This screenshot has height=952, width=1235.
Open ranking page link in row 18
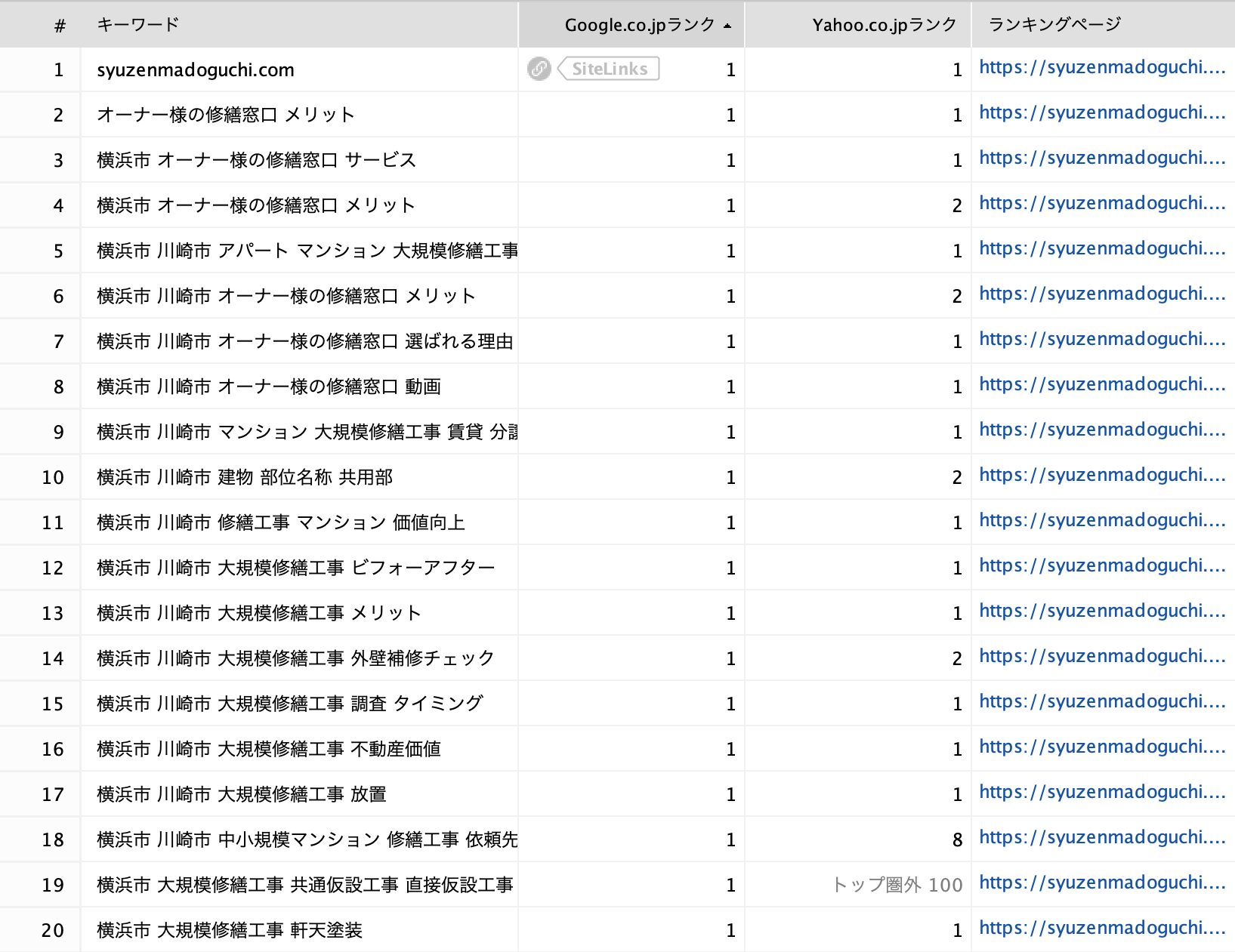point(1102,837)
